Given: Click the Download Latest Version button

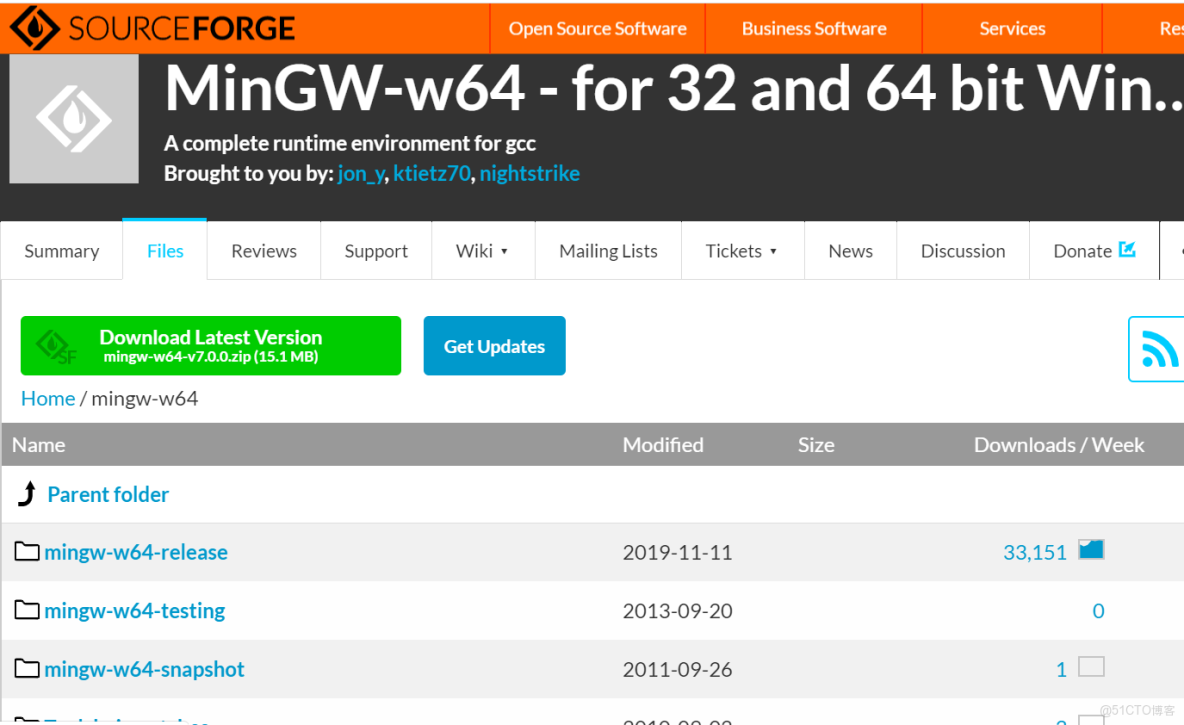Looking at the screenshot, I should pyautogui.click(x=210, y=346).
